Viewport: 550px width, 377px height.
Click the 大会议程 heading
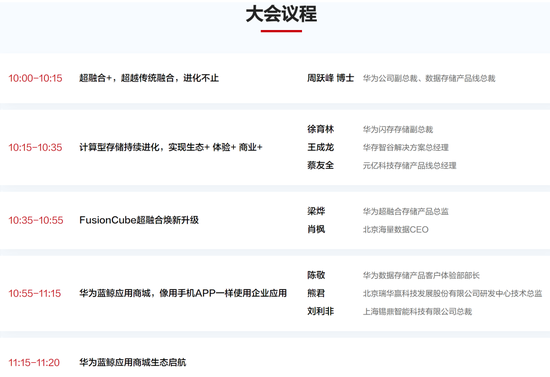(x=281, y=14)
